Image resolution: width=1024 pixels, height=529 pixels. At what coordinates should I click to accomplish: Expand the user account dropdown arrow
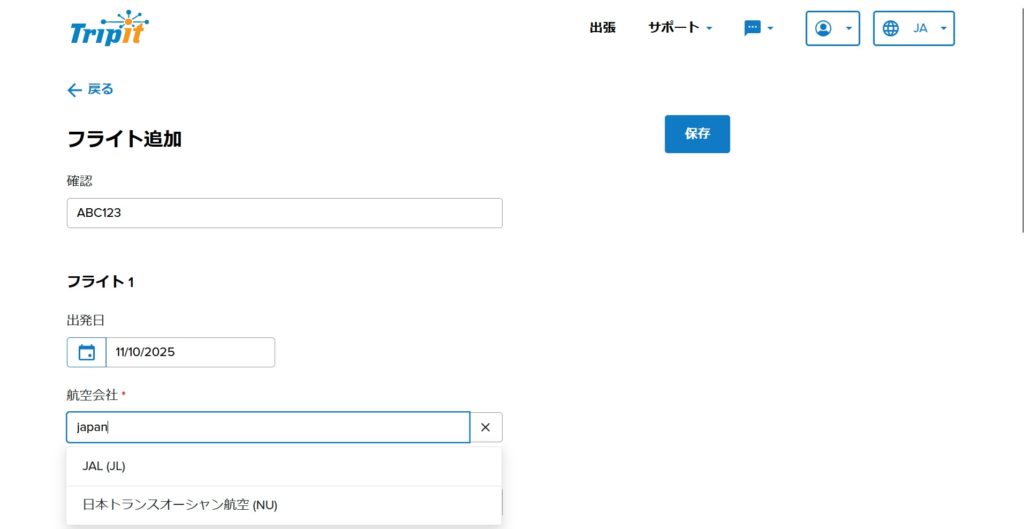coord(848,28)
